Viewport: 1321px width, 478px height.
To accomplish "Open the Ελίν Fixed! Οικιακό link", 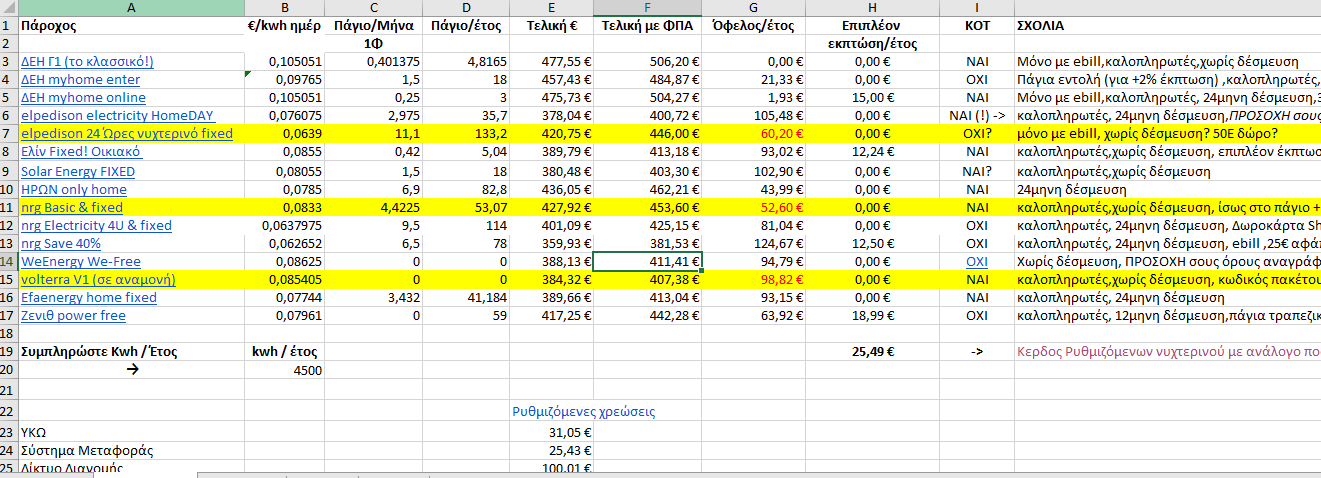I will click(81, 152).
